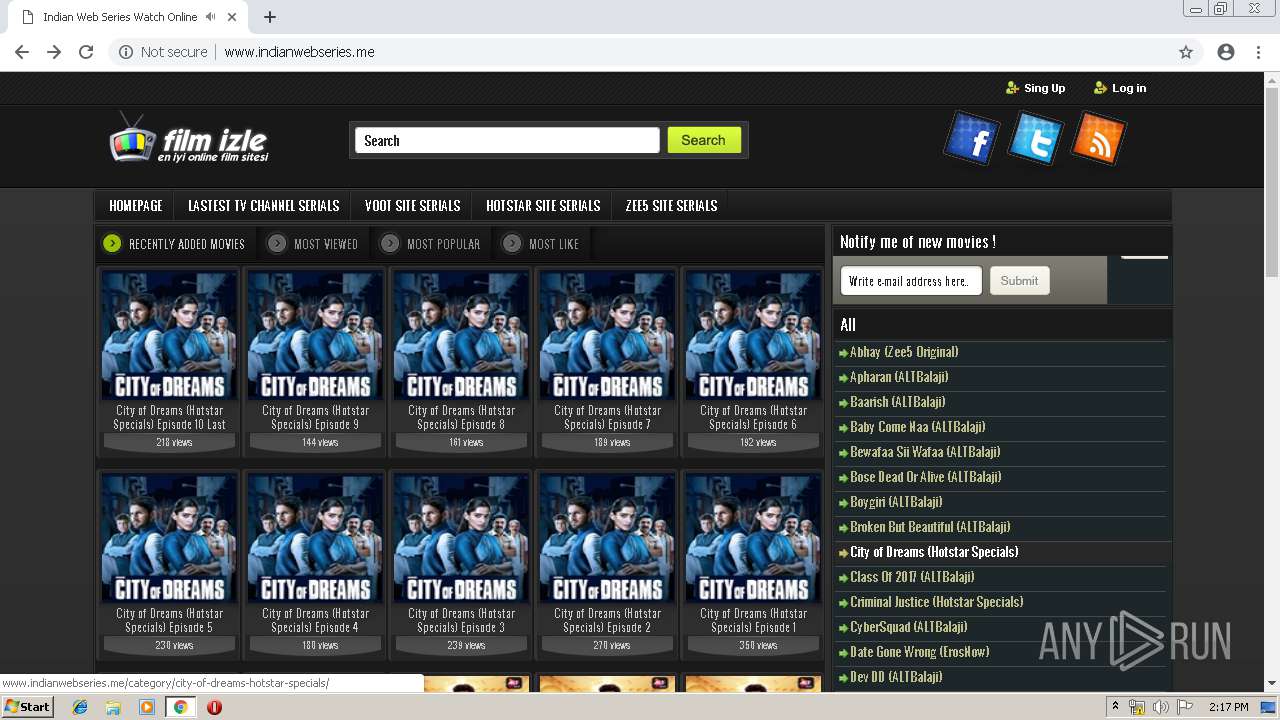The image size is (1280, 720).
Task: Click the green Search button
Action: (704, 140)
